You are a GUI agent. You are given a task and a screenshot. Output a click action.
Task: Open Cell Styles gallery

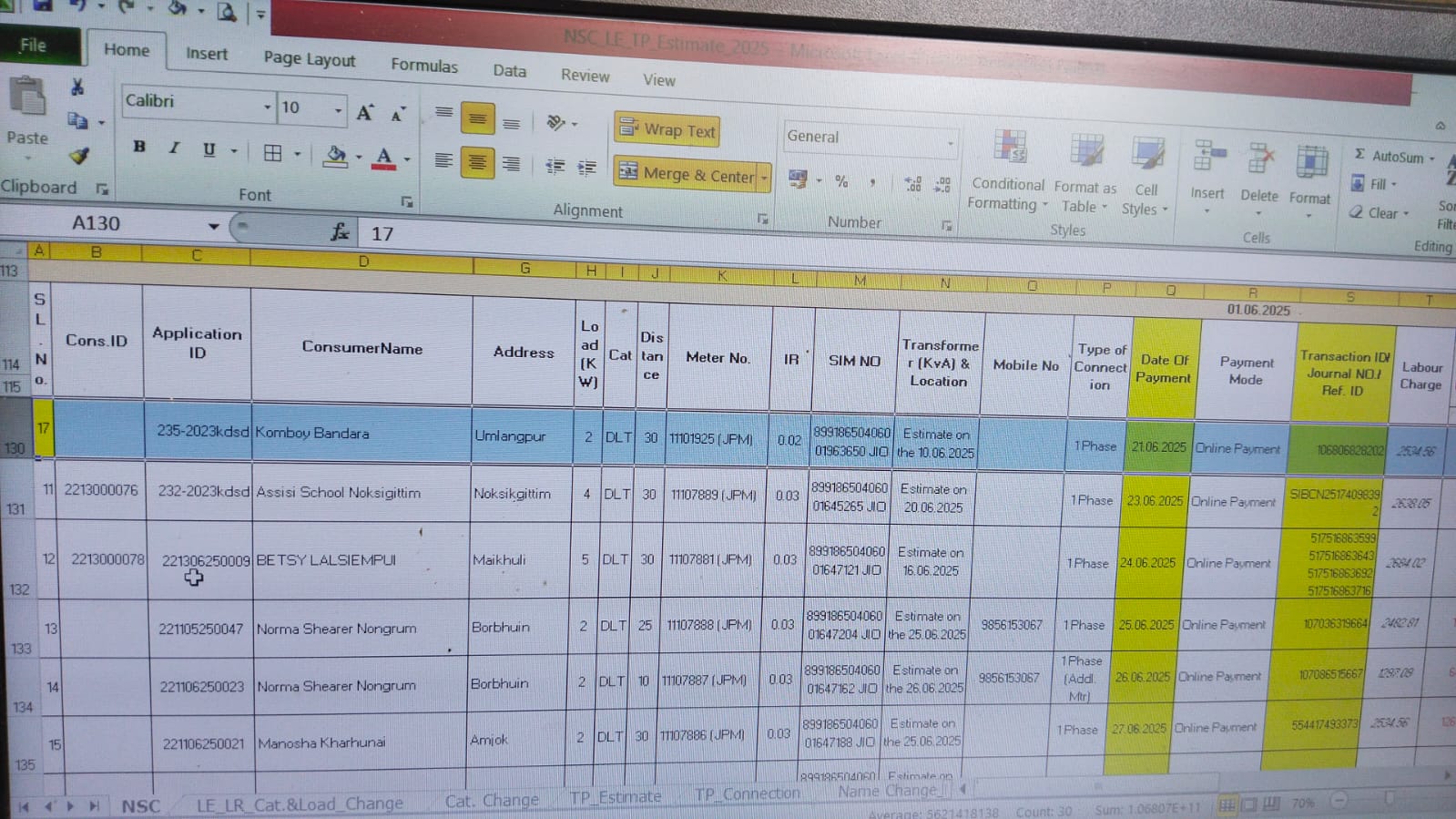pyautogui.click(x=1145, y=177)
